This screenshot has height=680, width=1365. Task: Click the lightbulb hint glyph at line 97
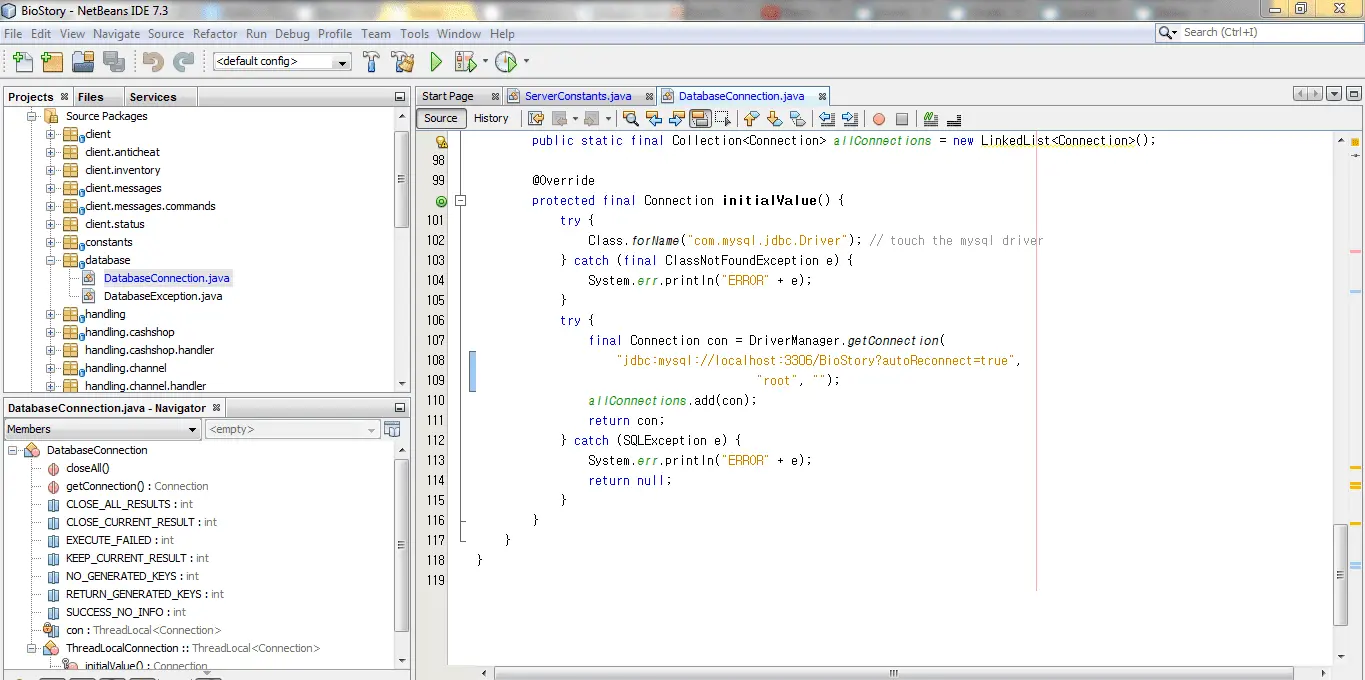point(441,141)
